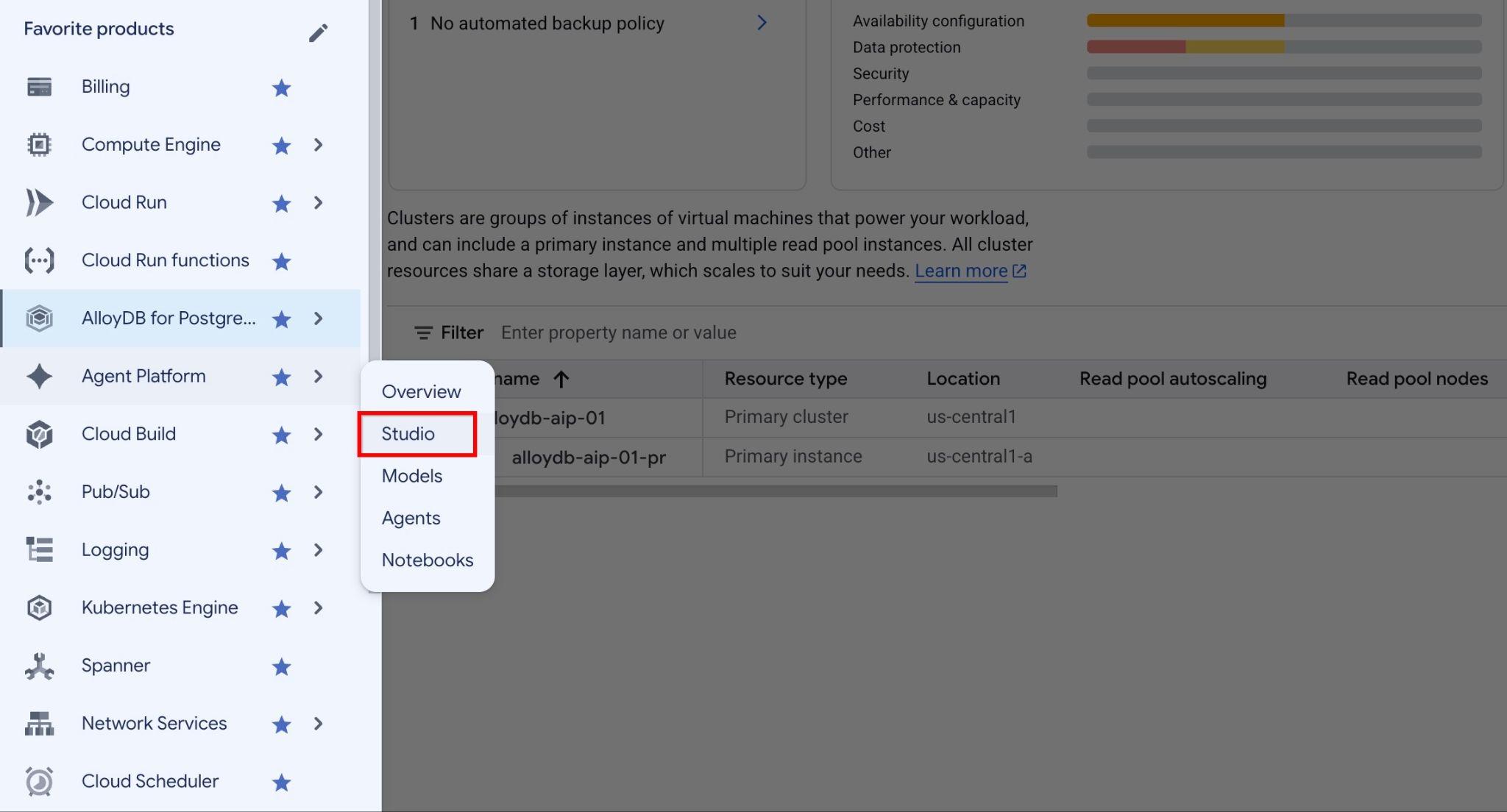Image resolution: width=1507 pixels, height=812 pixels.
Task: Toggle the AlloyDB favorite star
Action: 281,319
